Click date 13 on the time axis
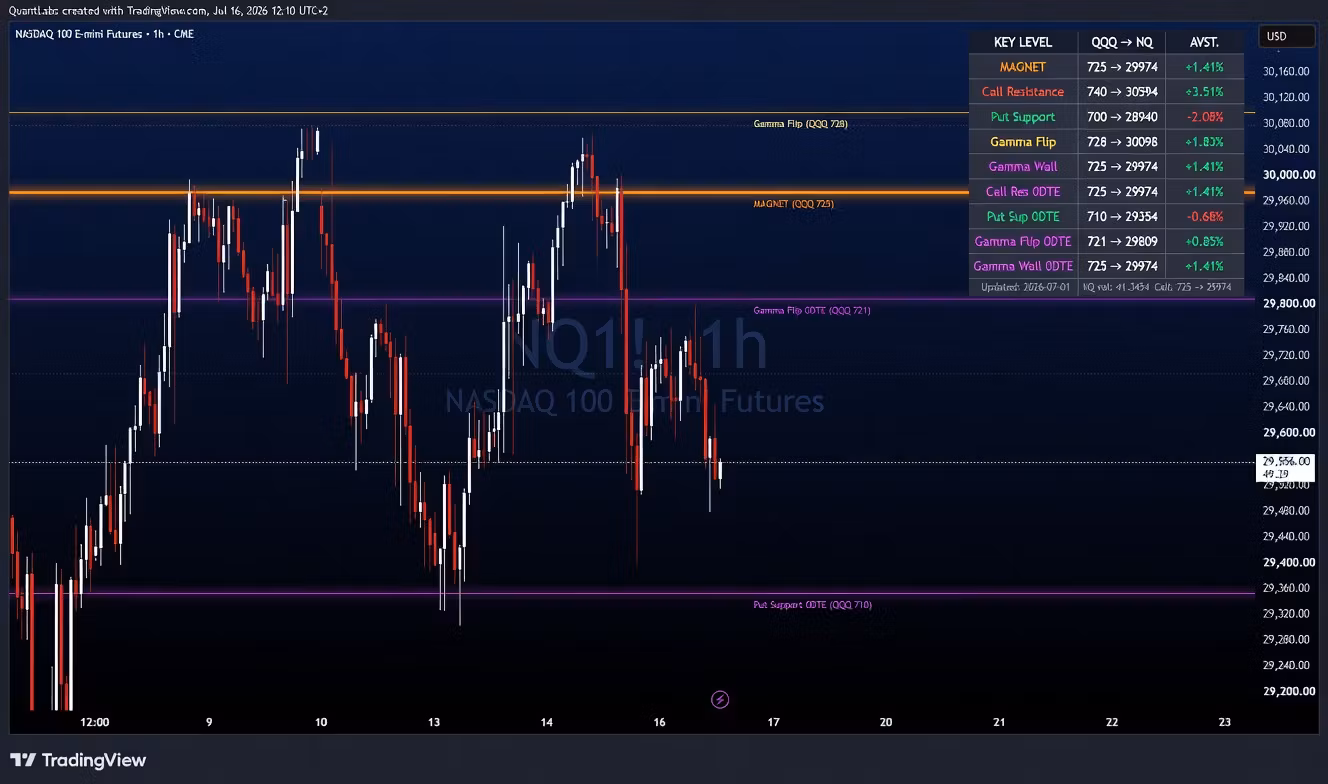1328x784 pixels. 434,722
